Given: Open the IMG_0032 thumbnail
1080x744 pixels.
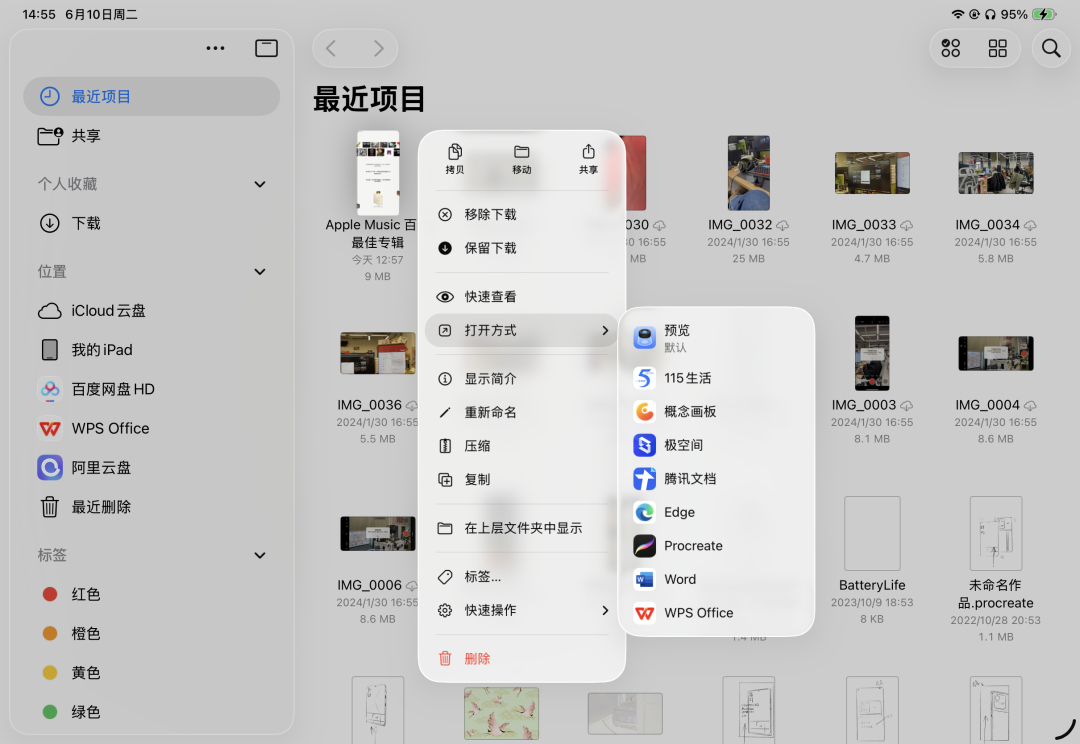Looking at the screenshot, I should coord(749,173).
